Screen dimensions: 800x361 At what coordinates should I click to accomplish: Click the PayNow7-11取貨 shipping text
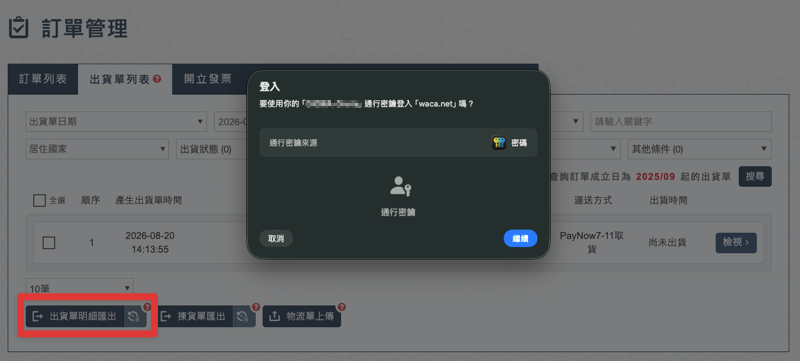(592, 243)
